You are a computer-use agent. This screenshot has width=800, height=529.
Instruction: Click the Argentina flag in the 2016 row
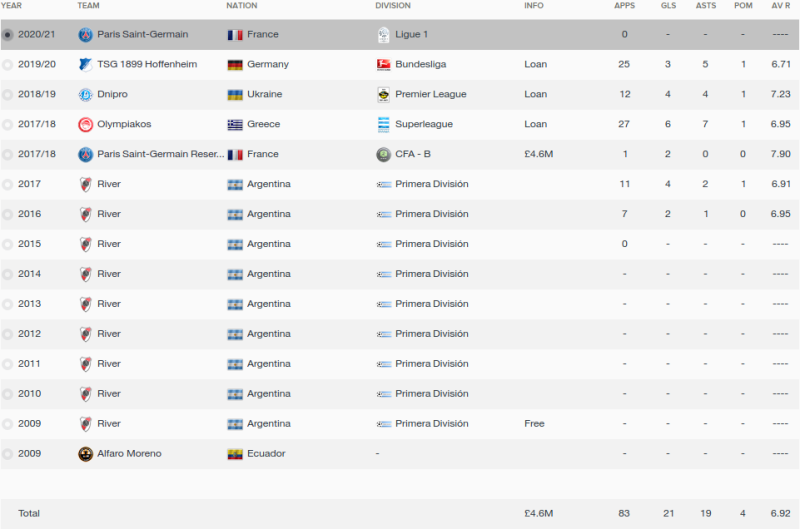pyautogui.click(x=235, y=215)
